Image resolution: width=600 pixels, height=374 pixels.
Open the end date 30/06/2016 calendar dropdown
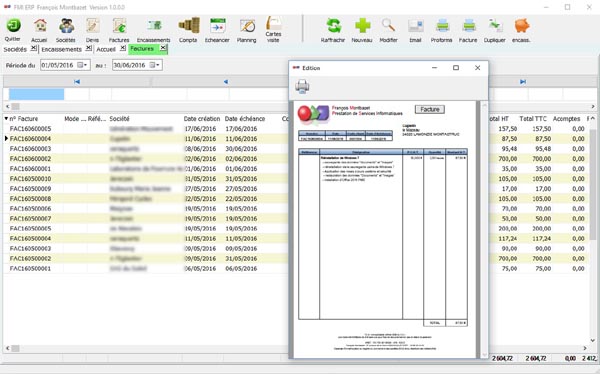155,65
